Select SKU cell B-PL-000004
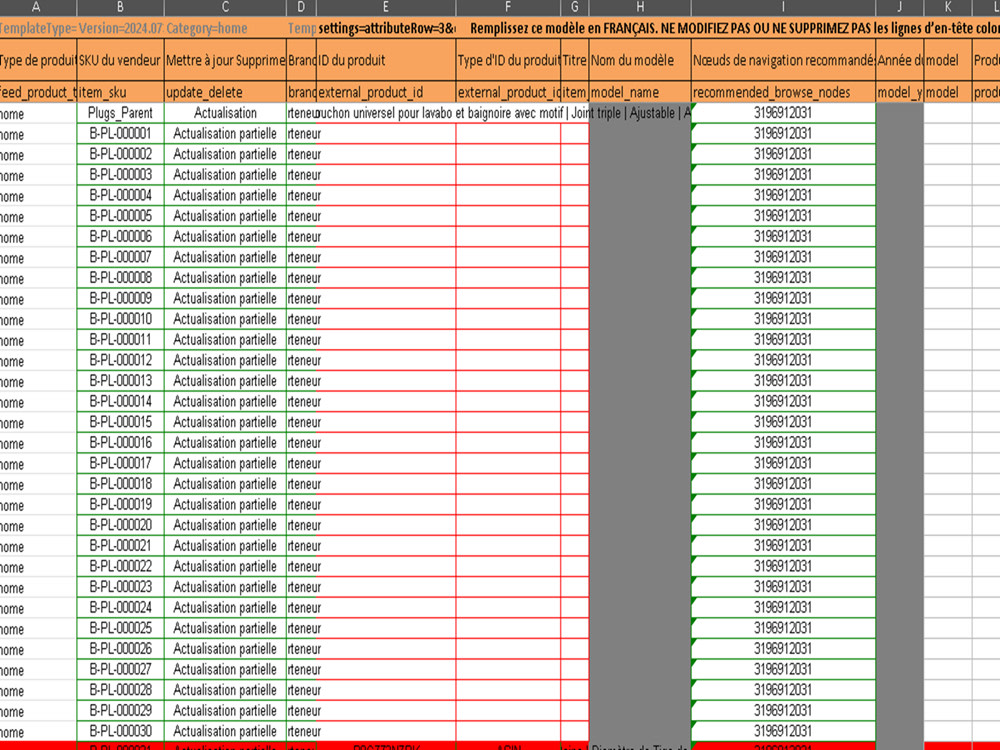 [121, 195]
